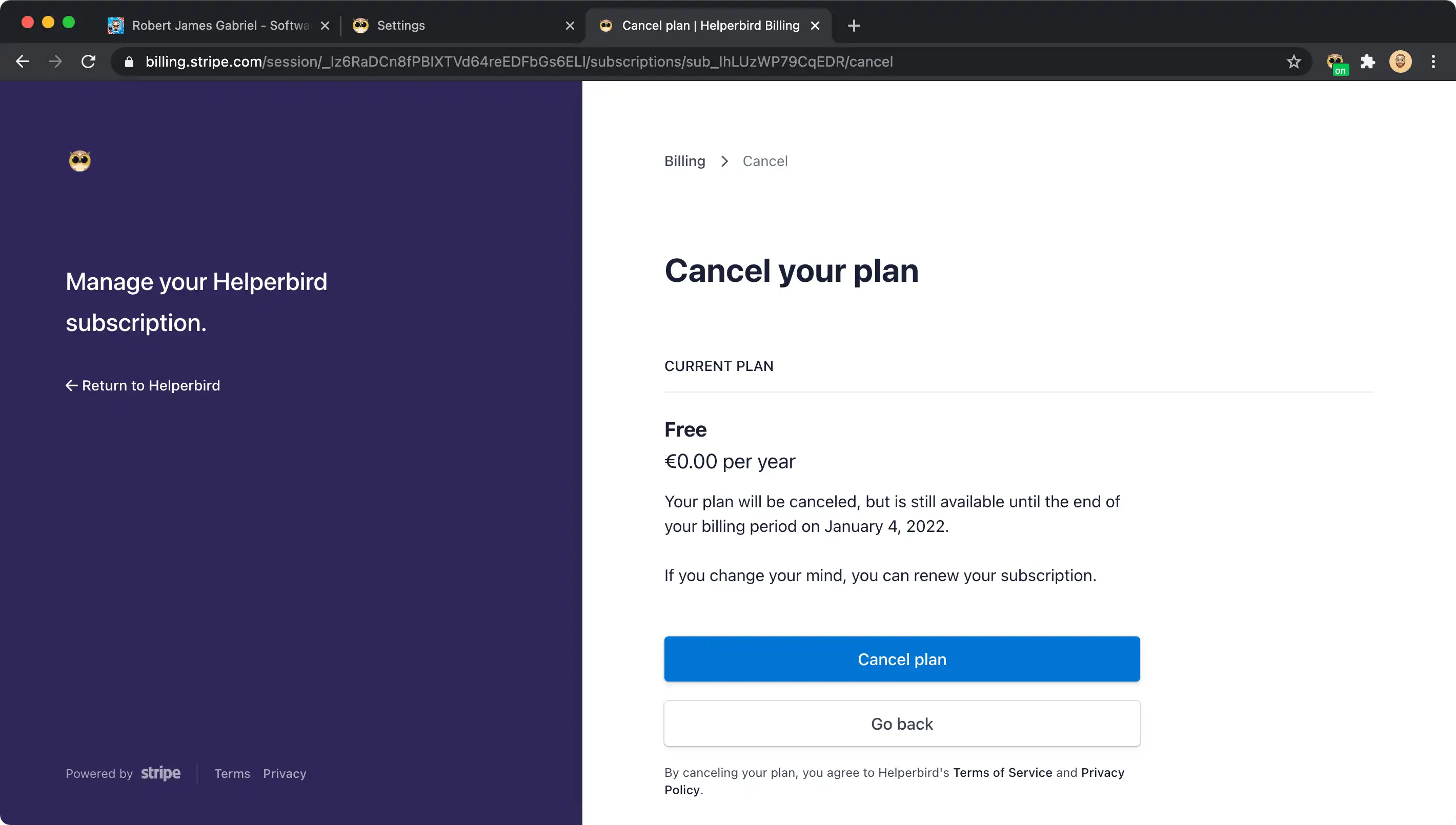
Task: Reload the billing page
Action: [88, 61]
